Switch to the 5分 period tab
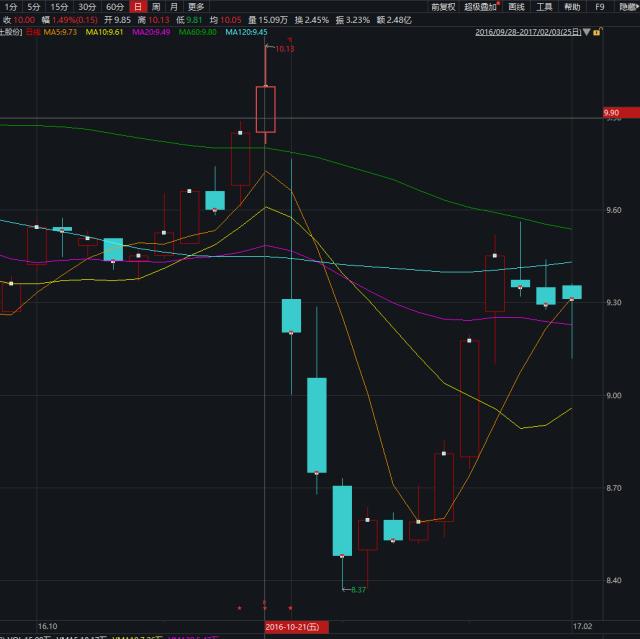The height and width of the screenshot is (639, 640). (x=35, y=6)
